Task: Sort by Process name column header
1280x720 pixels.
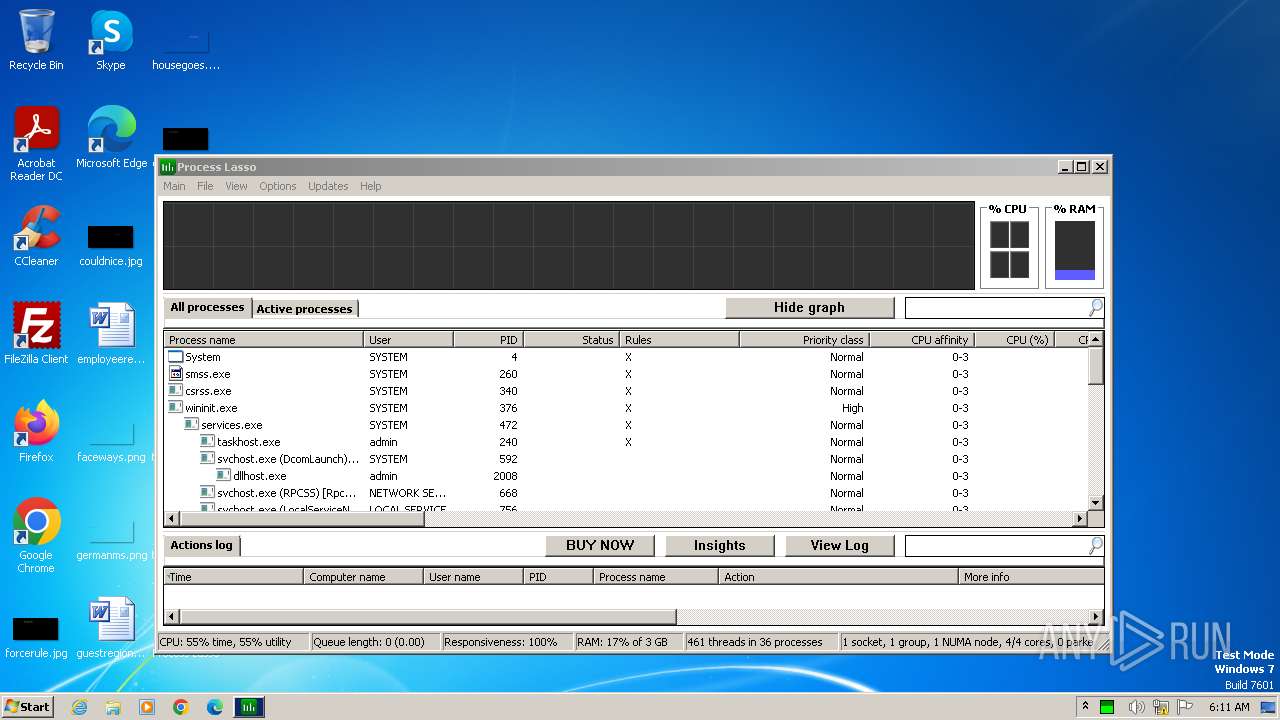Action: pyautogui.click(x=264, y=340)
